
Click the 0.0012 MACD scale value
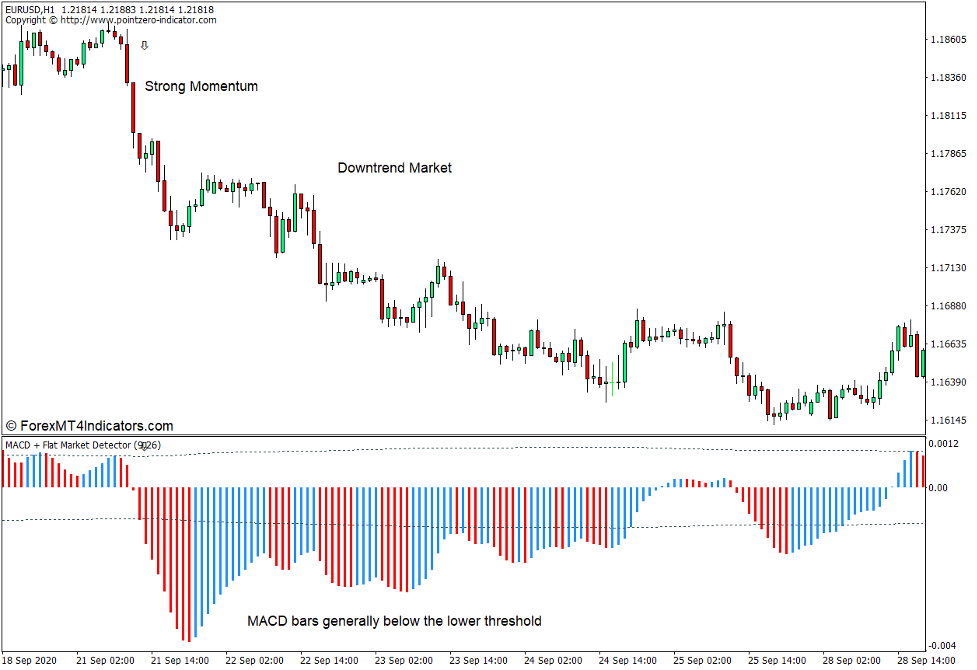click(948, 442)
